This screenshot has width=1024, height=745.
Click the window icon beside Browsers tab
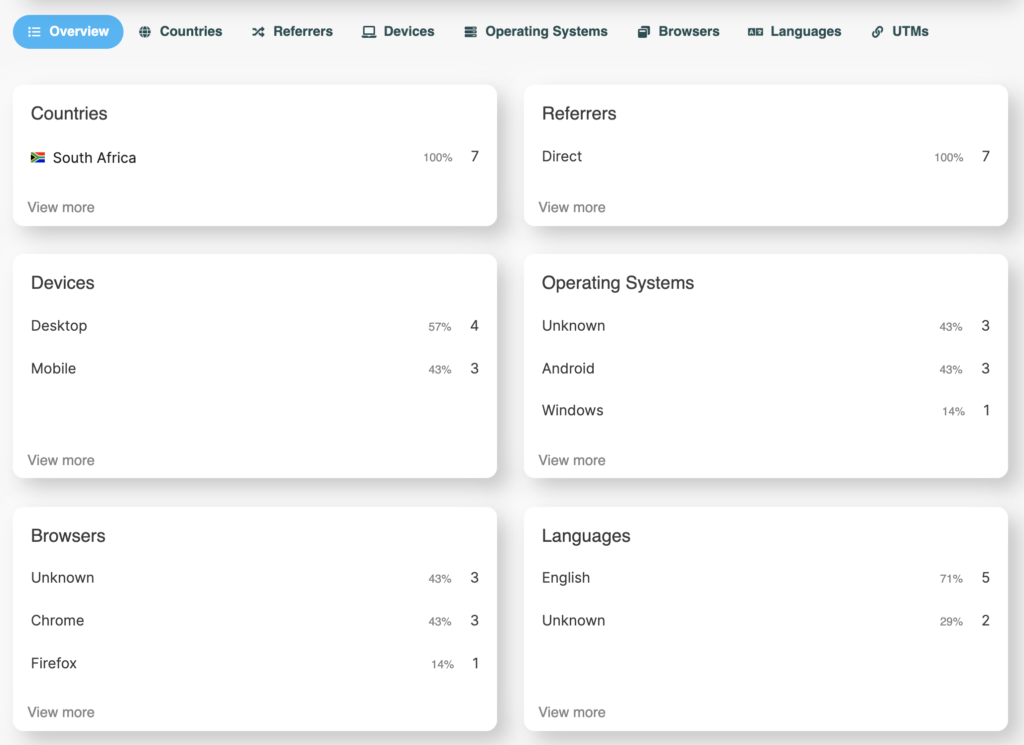(x=644, y=32)
